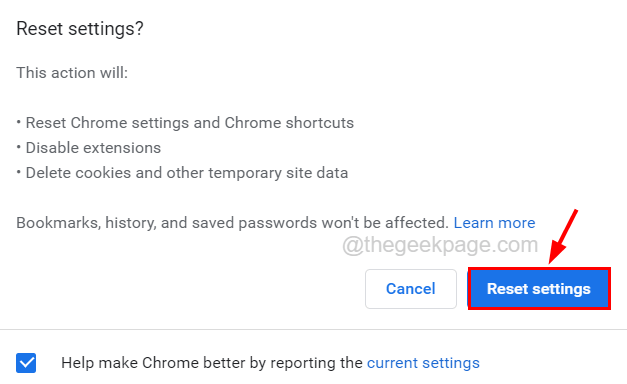Click the "Help make Chrome better" label
The image size is (627, 384).
212,363
